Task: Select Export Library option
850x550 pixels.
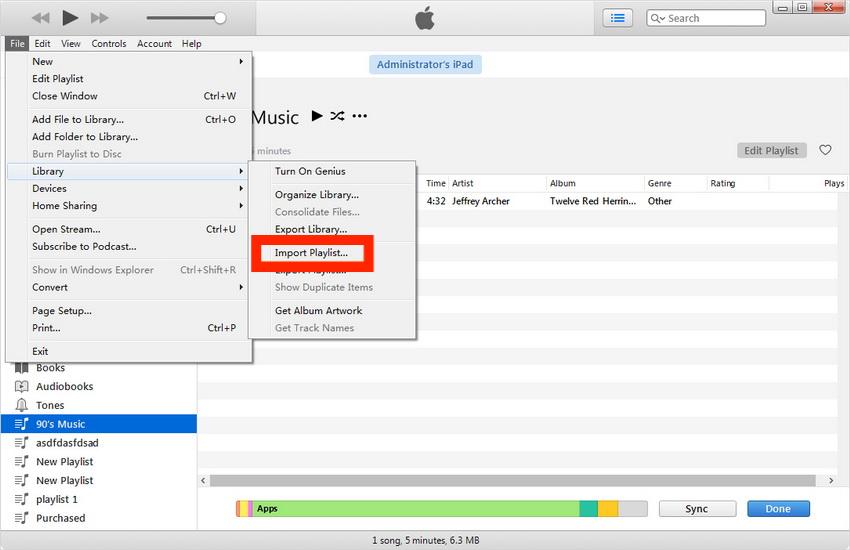Action: point(332,229)
